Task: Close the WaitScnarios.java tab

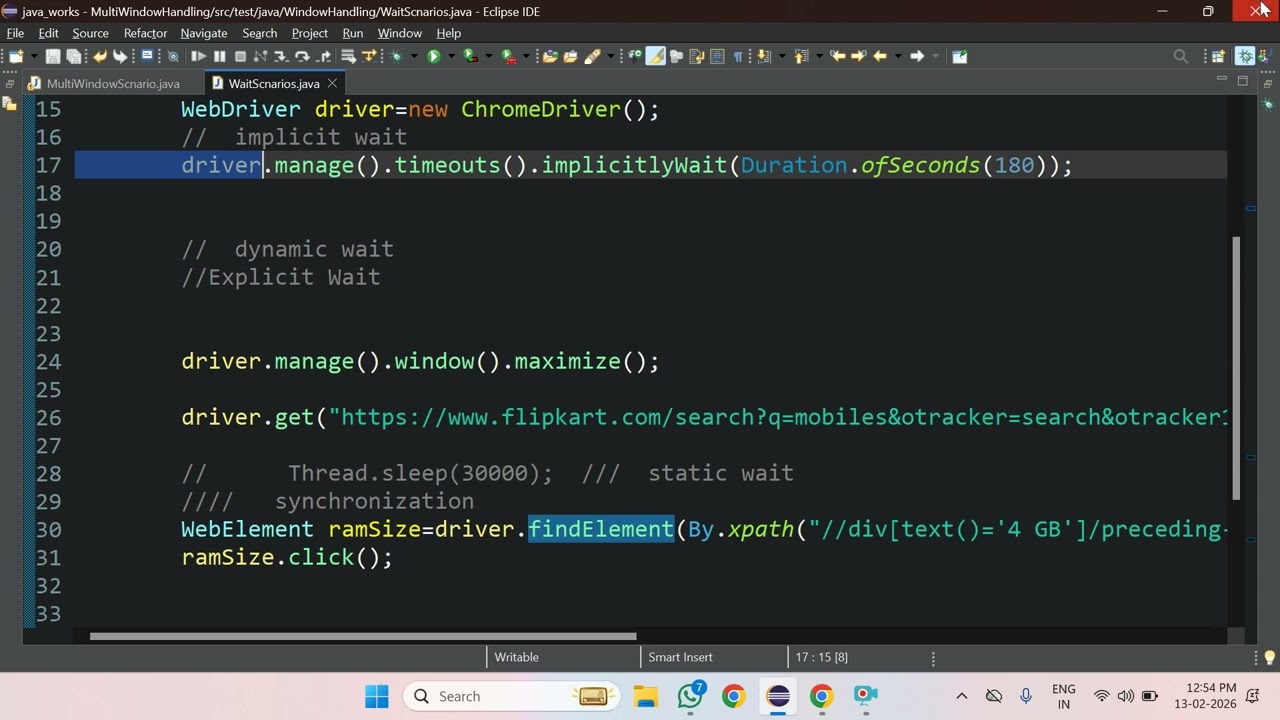Action: 332,83
